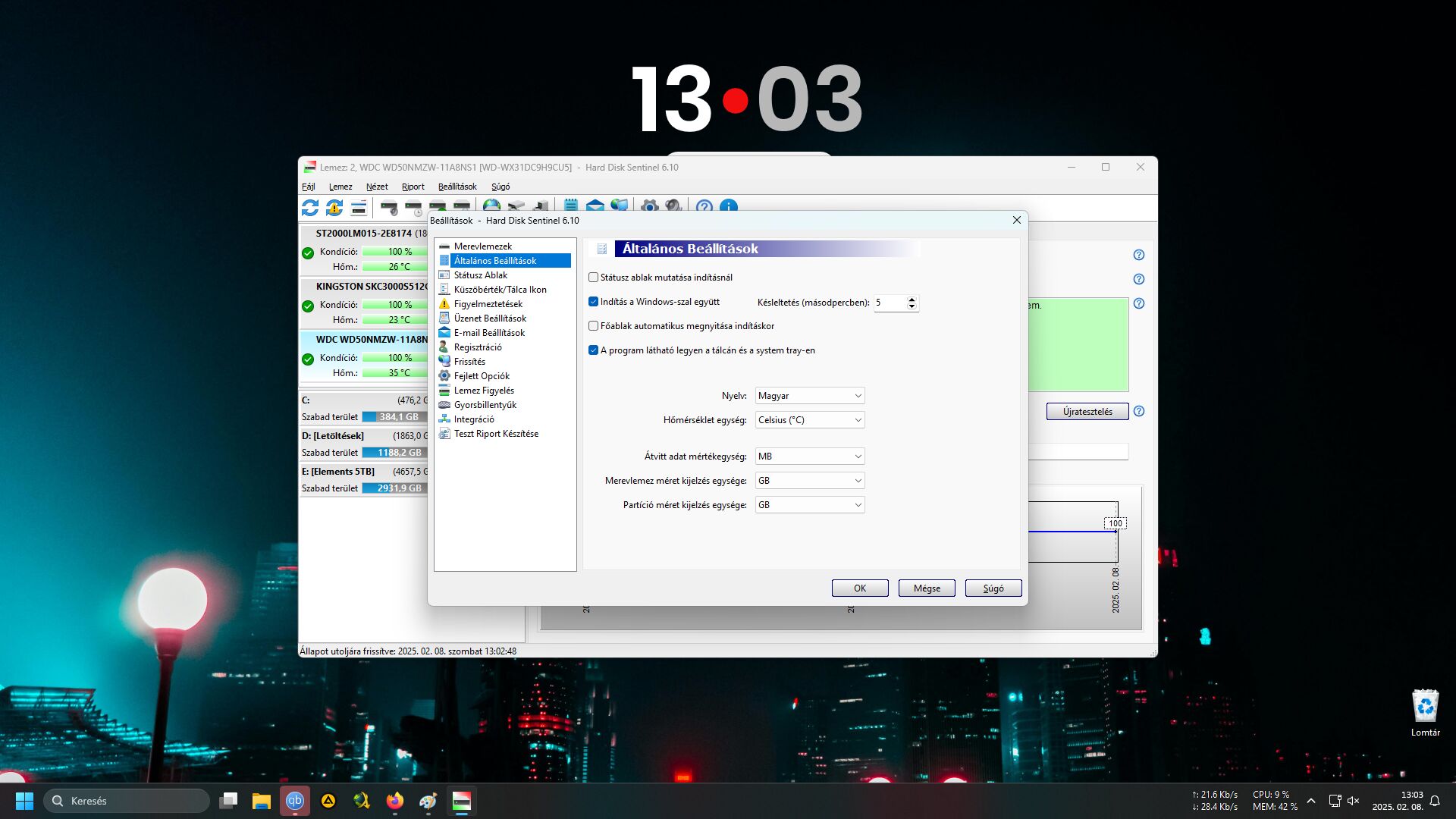Click the help icon beside Újratesztelés button
Screen dimensions: 1456x819
pos(1138,412)
